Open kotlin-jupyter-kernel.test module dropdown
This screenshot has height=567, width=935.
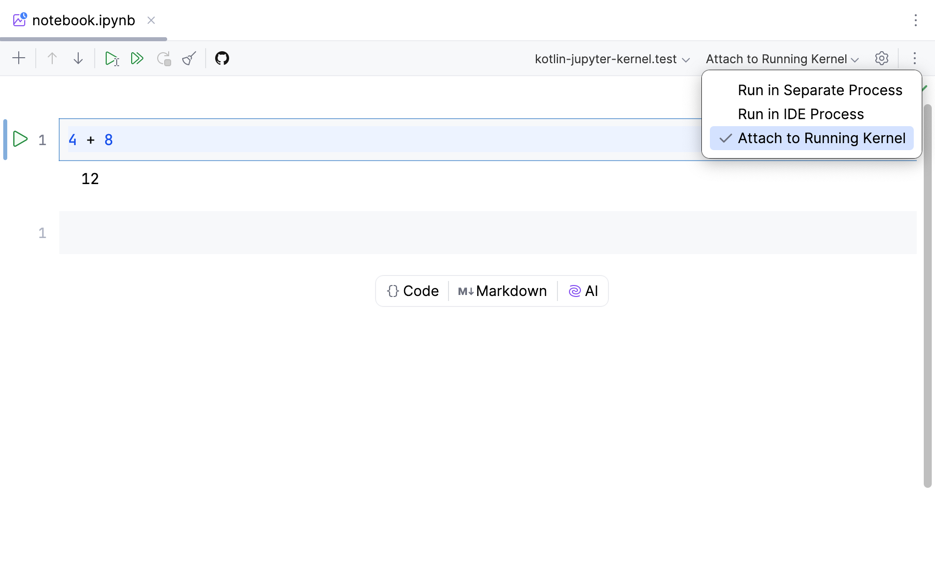[612, 59]
